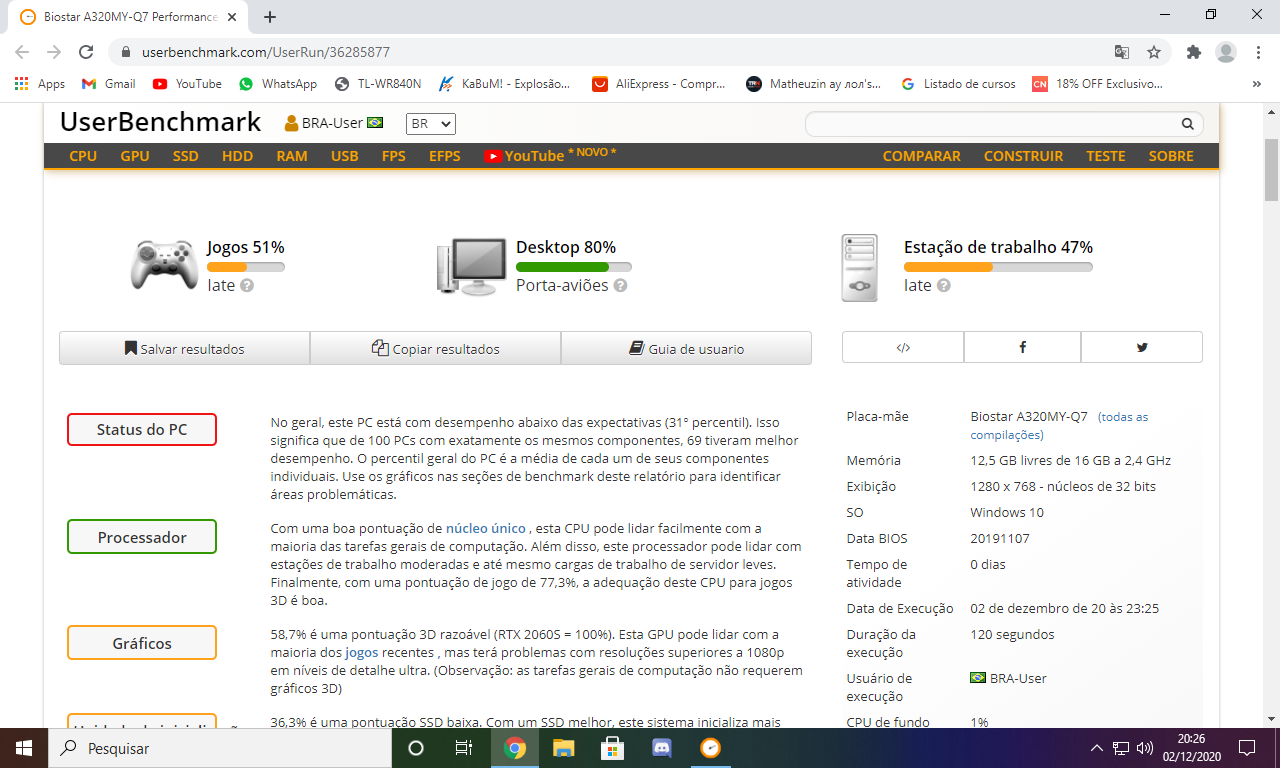
Task: Go back to the previous page
Action: tap(22, 52)
